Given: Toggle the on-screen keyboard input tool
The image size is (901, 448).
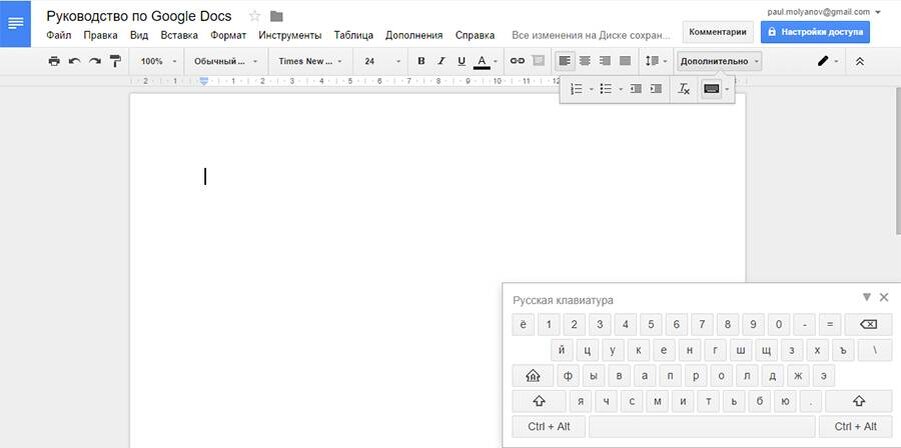Looking at the screenshot, I should pos(711,89).
